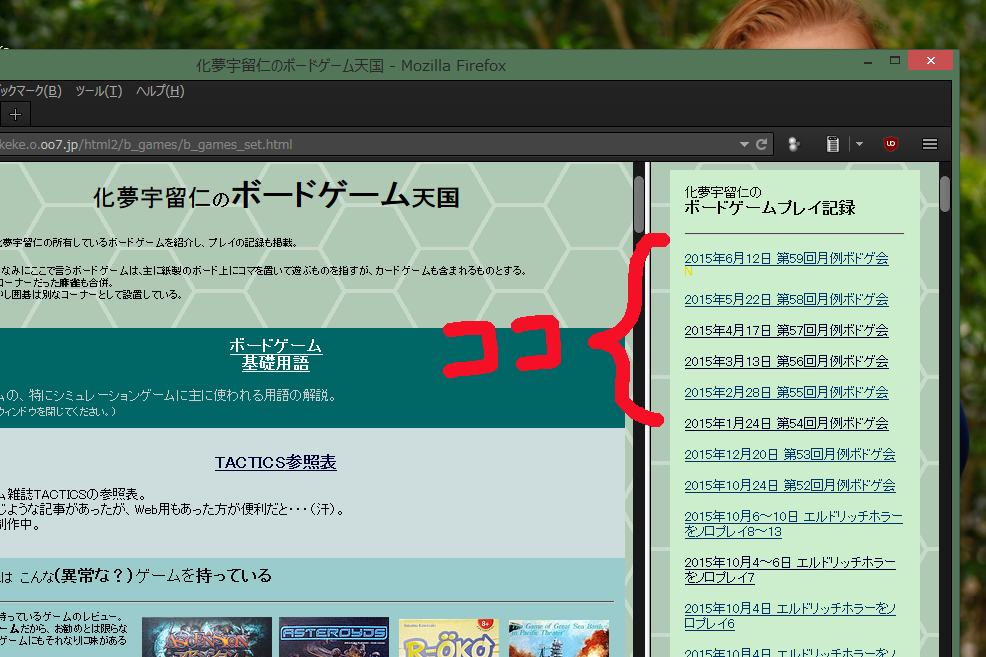Open 2015年12月20日 第53回月例ボドゲ会 link
The height and width of the screenshot is (657, 986).
[x=790, y=455]
